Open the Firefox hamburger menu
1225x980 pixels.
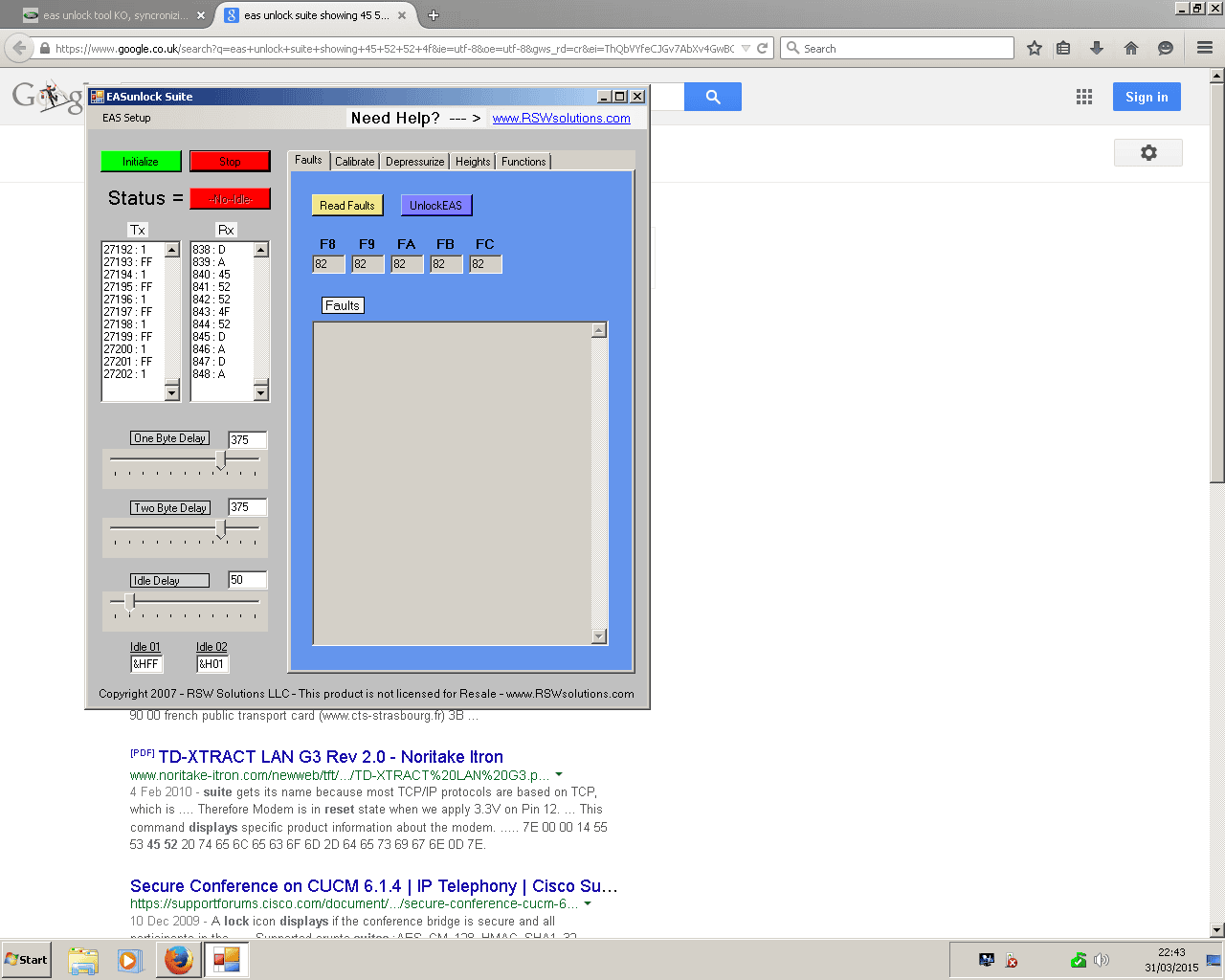(x=1205, y=48)
